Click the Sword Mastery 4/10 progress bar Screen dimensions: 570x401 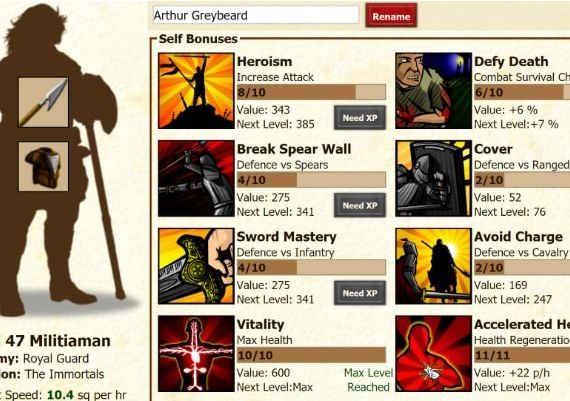click(311, 268)
